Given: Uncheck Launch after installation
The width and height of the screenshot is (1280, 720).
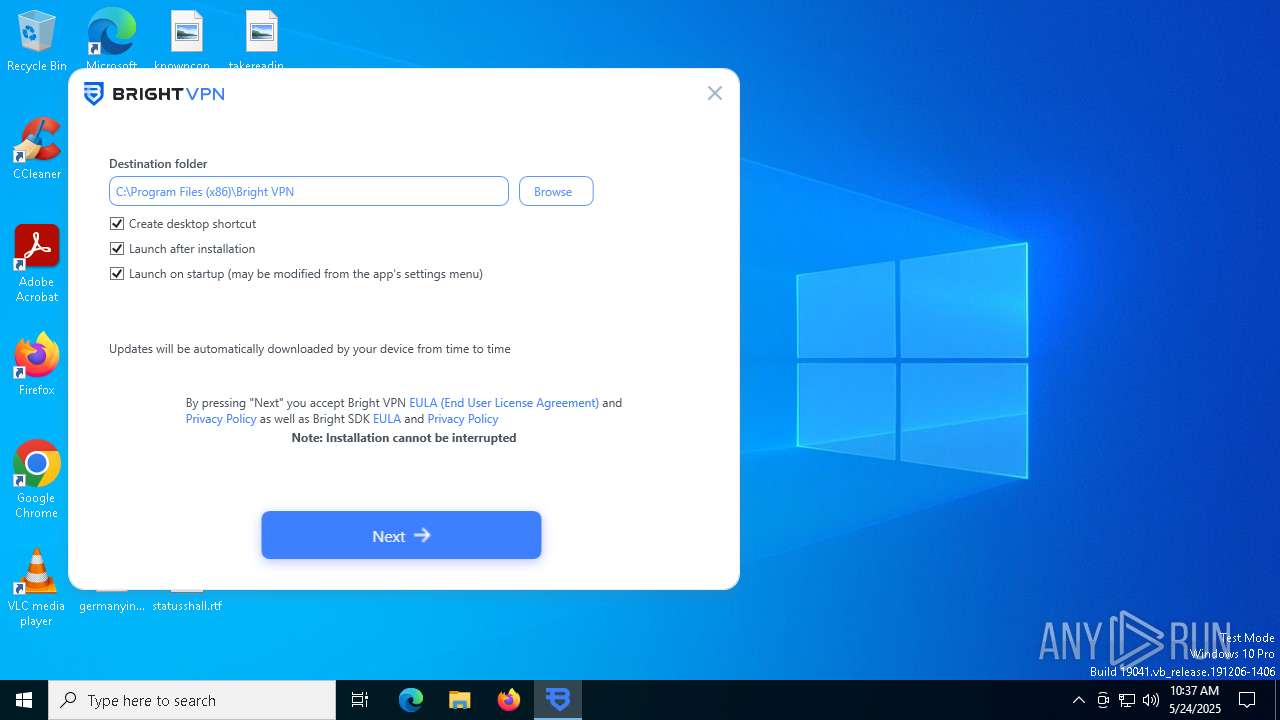Looking at the screenshot, I should pyautogui.click(x=117, y=249).
